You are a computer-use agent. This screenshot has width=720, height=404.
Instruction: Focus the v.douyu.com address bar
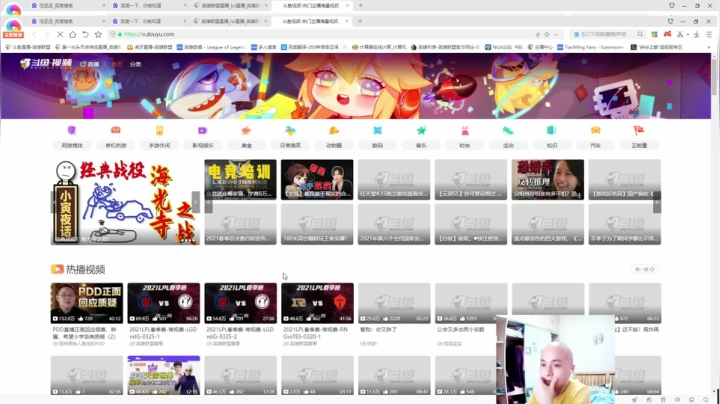click(321, 34)
